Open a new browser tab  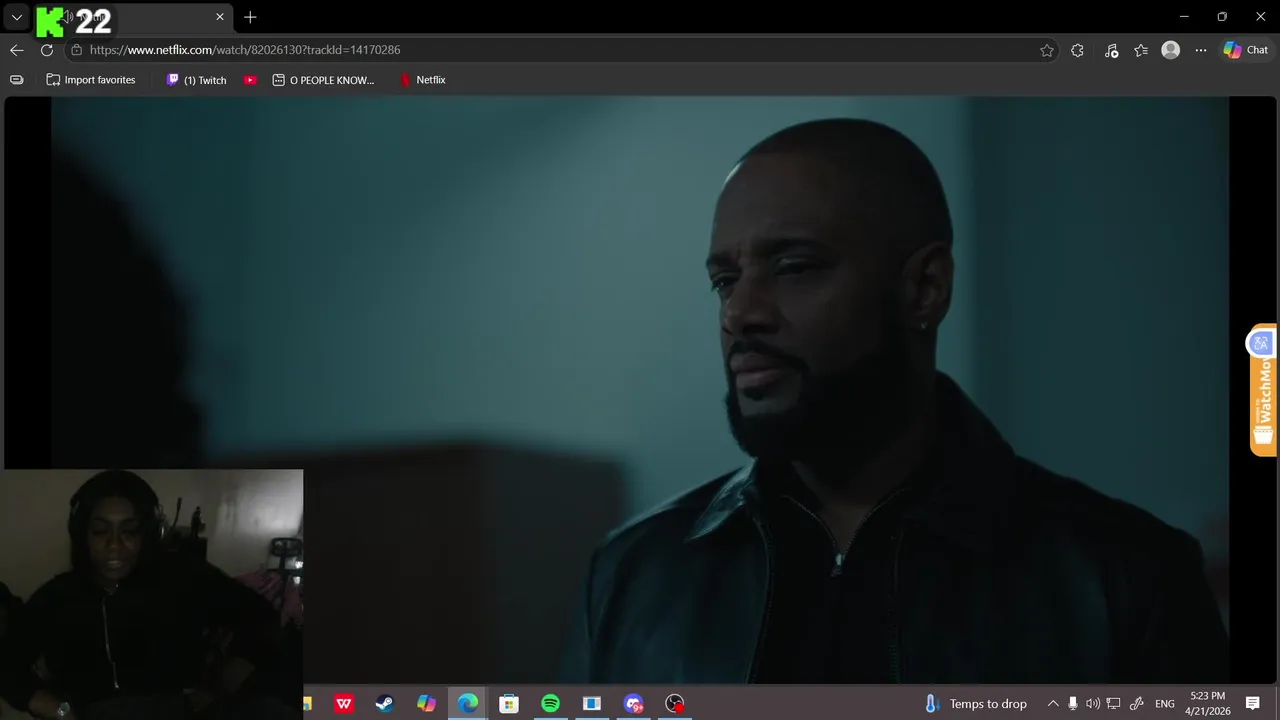click(x=250, y=17)
